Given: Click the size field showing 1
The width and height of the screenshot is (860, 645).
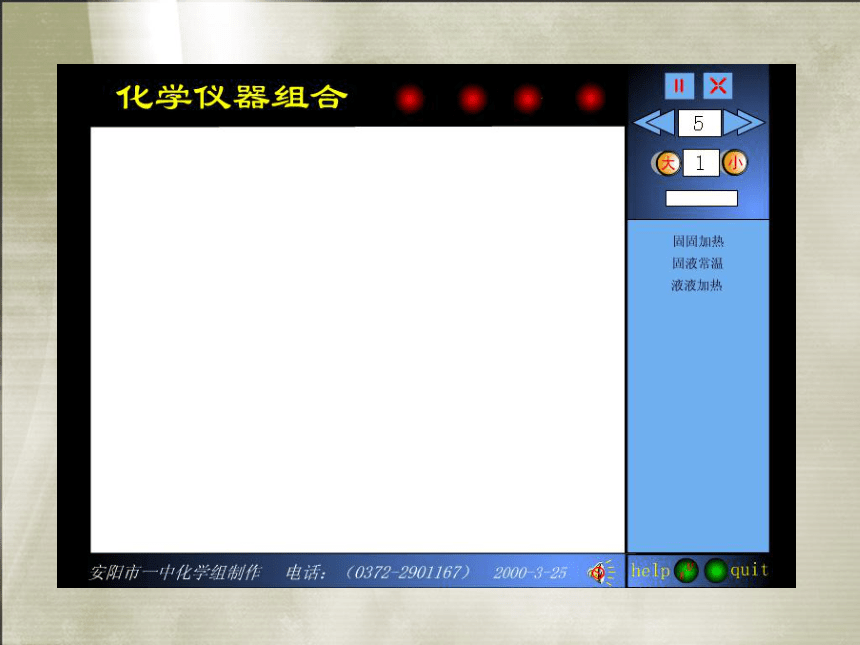Looking at the screenshot, I should pos(701,163).
